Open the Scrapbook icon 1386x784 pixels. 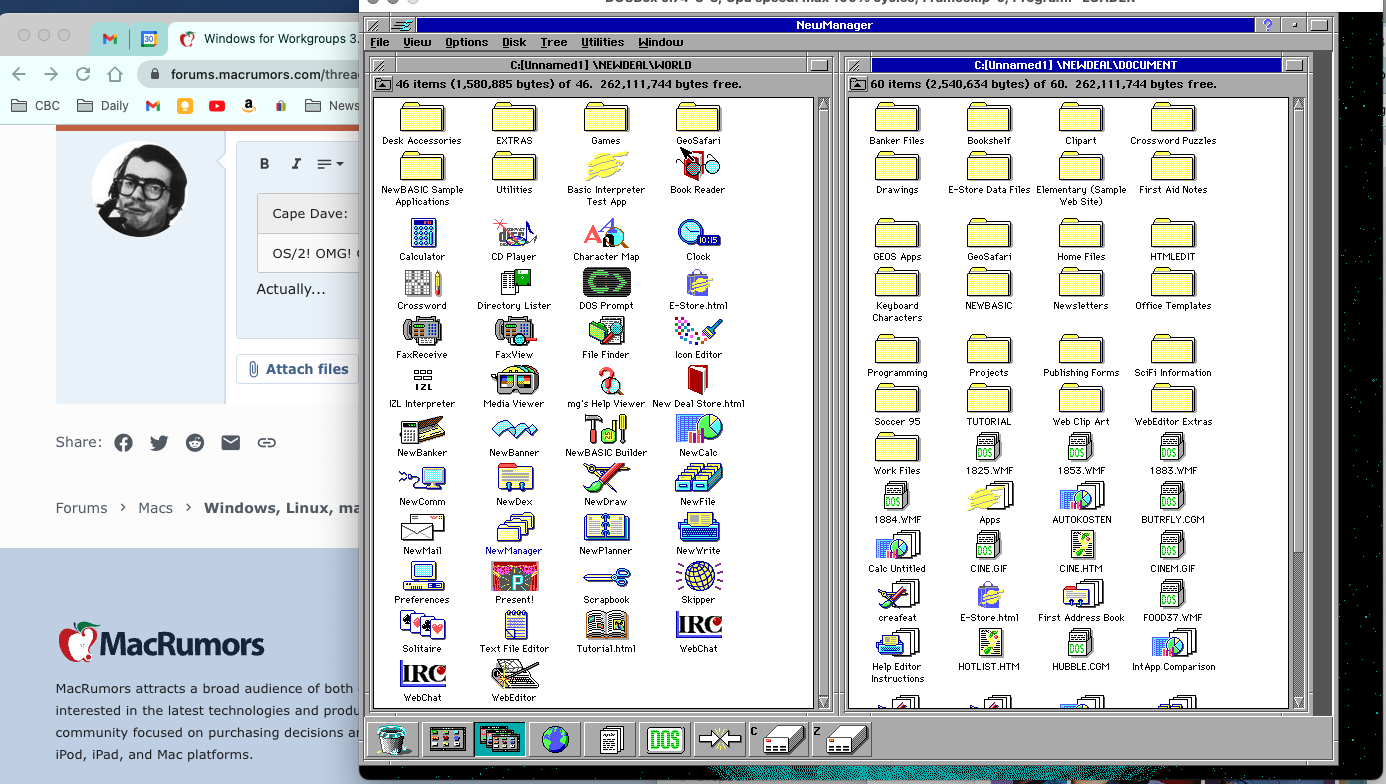(x=606, y=584)
